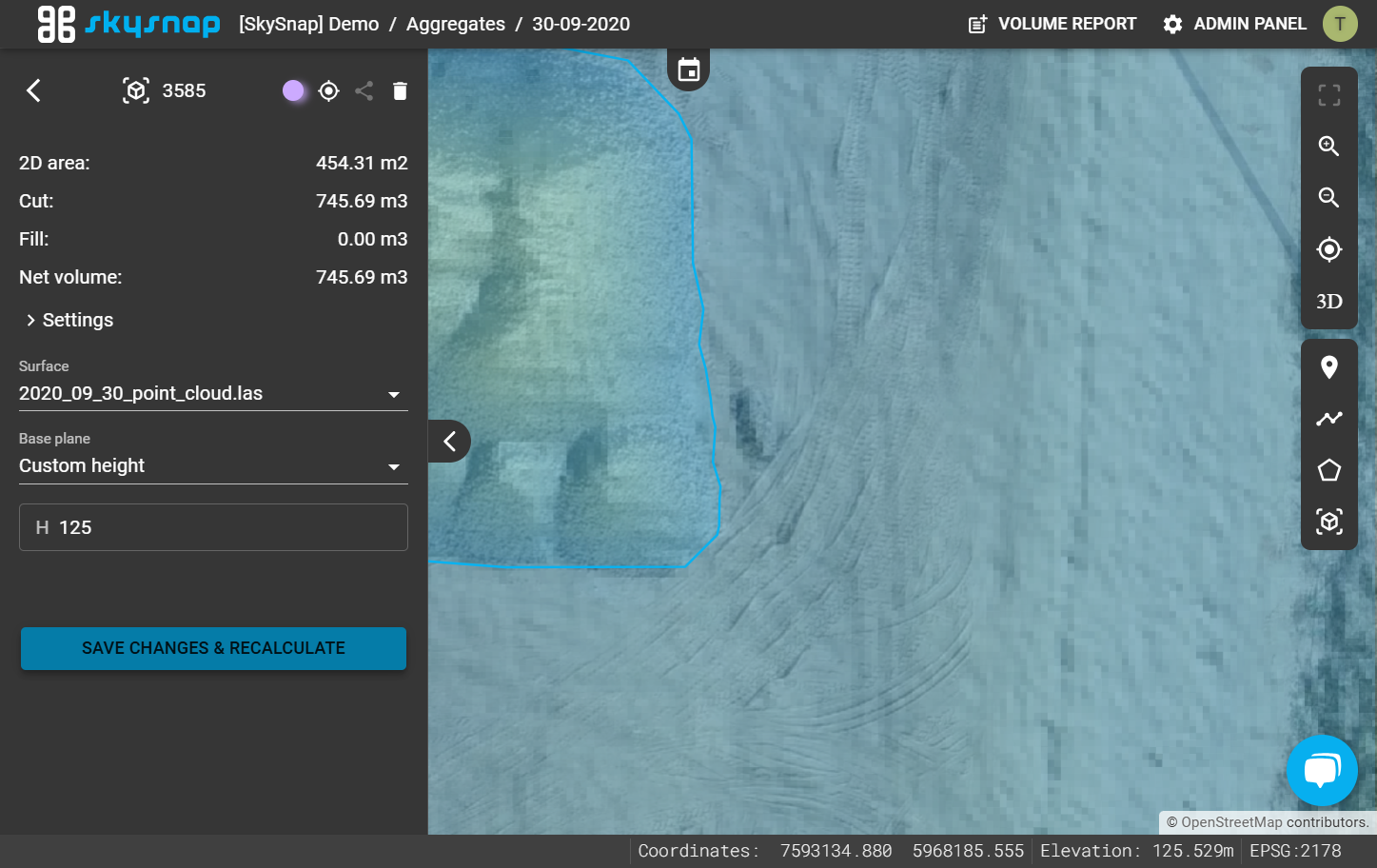Open the OpenStreetMap attribution link
This screenshot has height=868, width=1377.
click(x=1232, y=822)
